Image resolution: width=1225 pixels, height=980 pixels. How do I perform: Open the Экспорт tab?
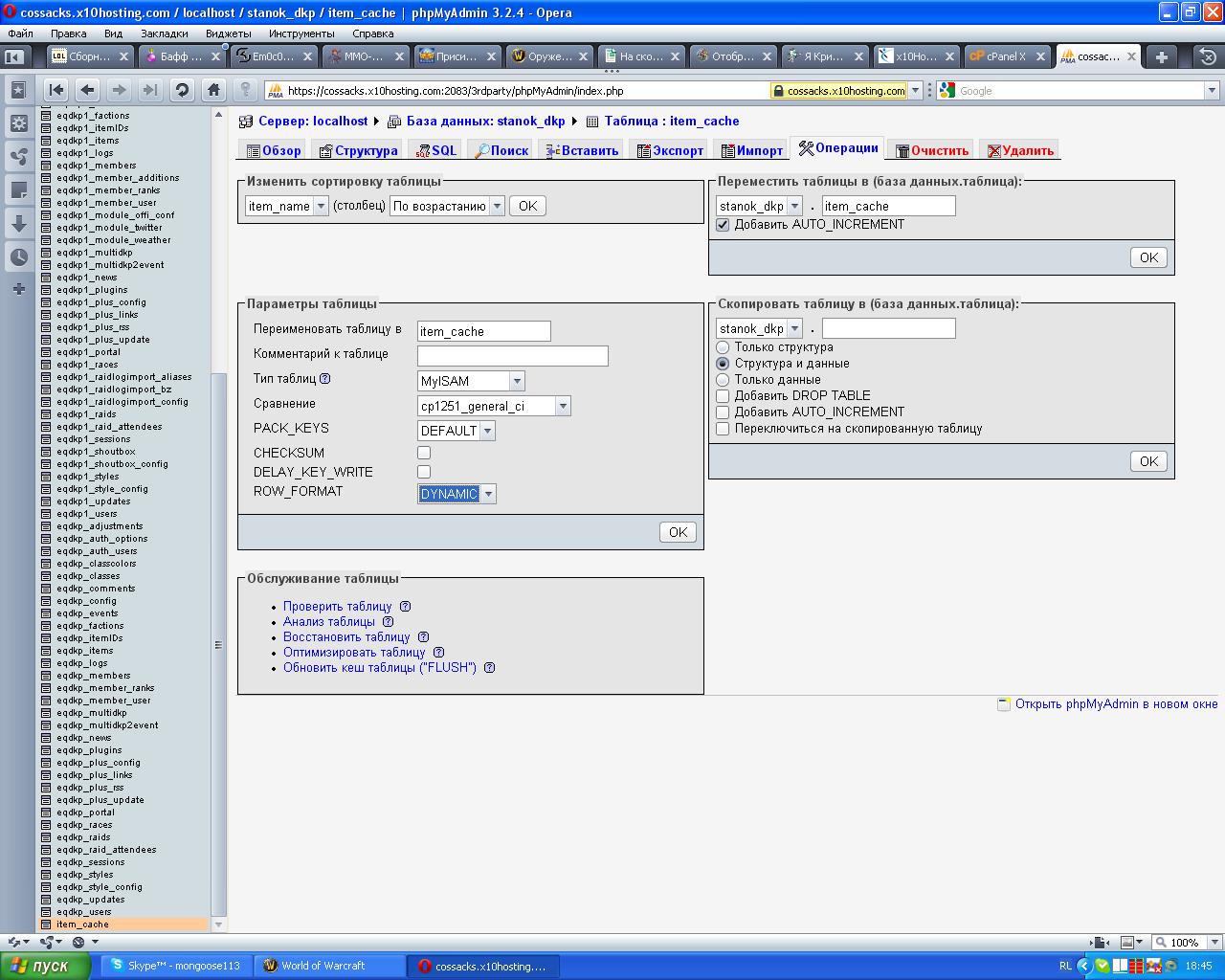(x=670, y=150)
